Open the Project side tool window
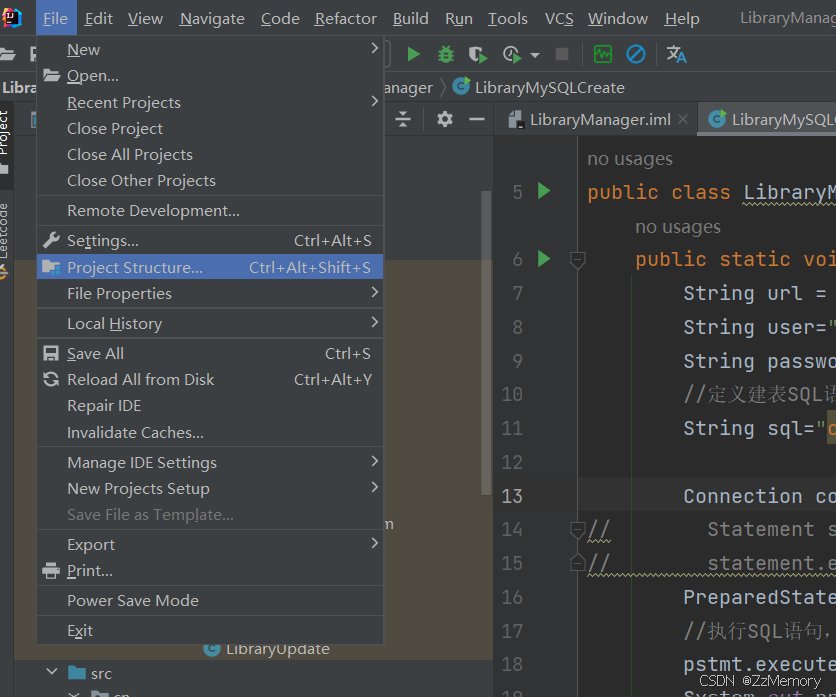The width and height of the screenshot is (836, 697). (5, 144)
